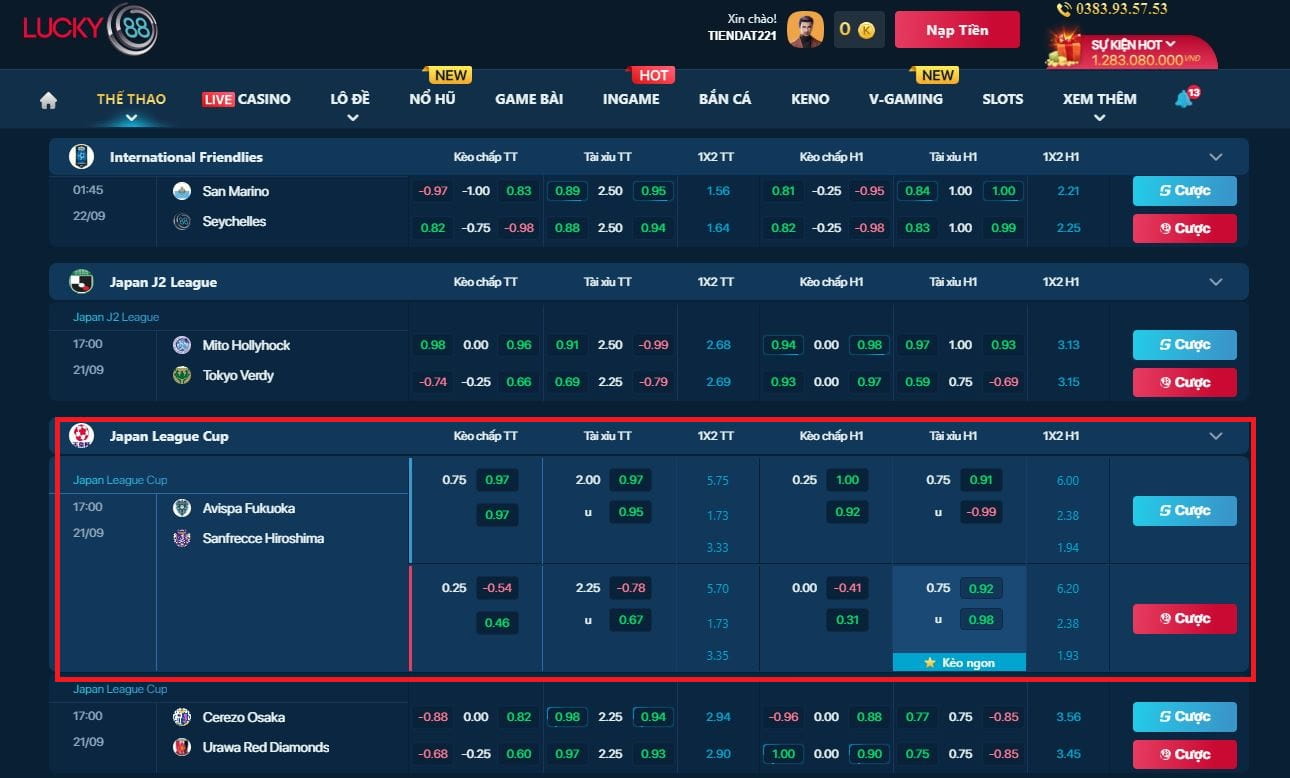Screen dimensions: 1290x778
Task: Click Seychelles team crest
Action: [181, 221]
